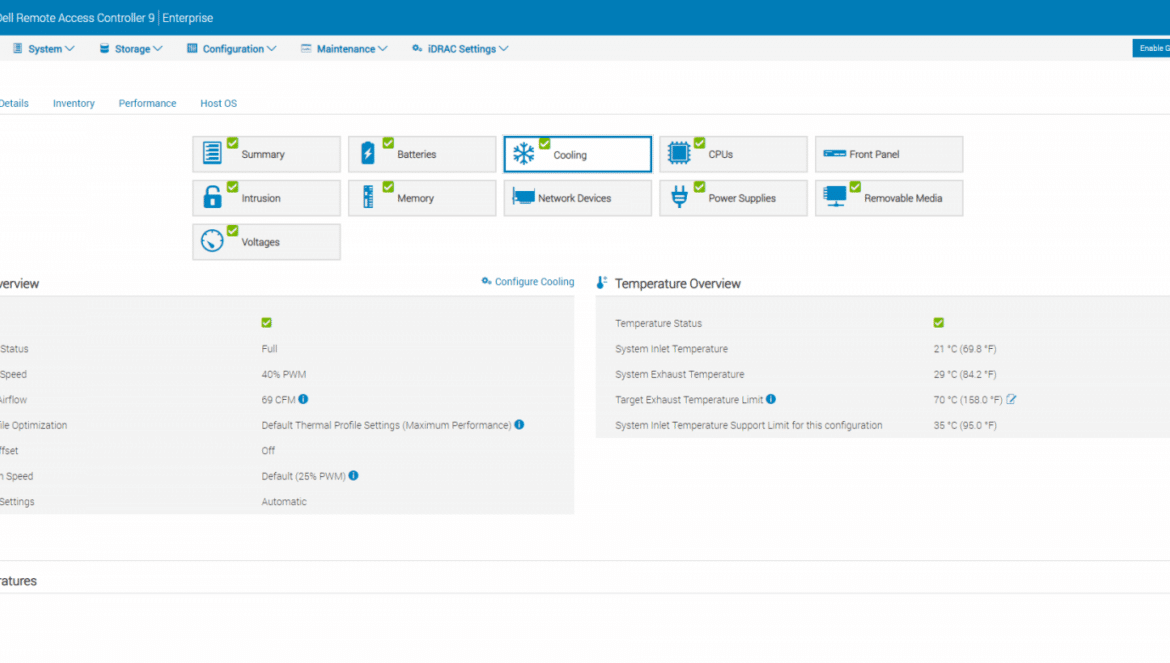The width and height of the screenshot is (1170, 663).
Task: Edit the target exhaust limit pencil icon
Action: [1011, 399]
